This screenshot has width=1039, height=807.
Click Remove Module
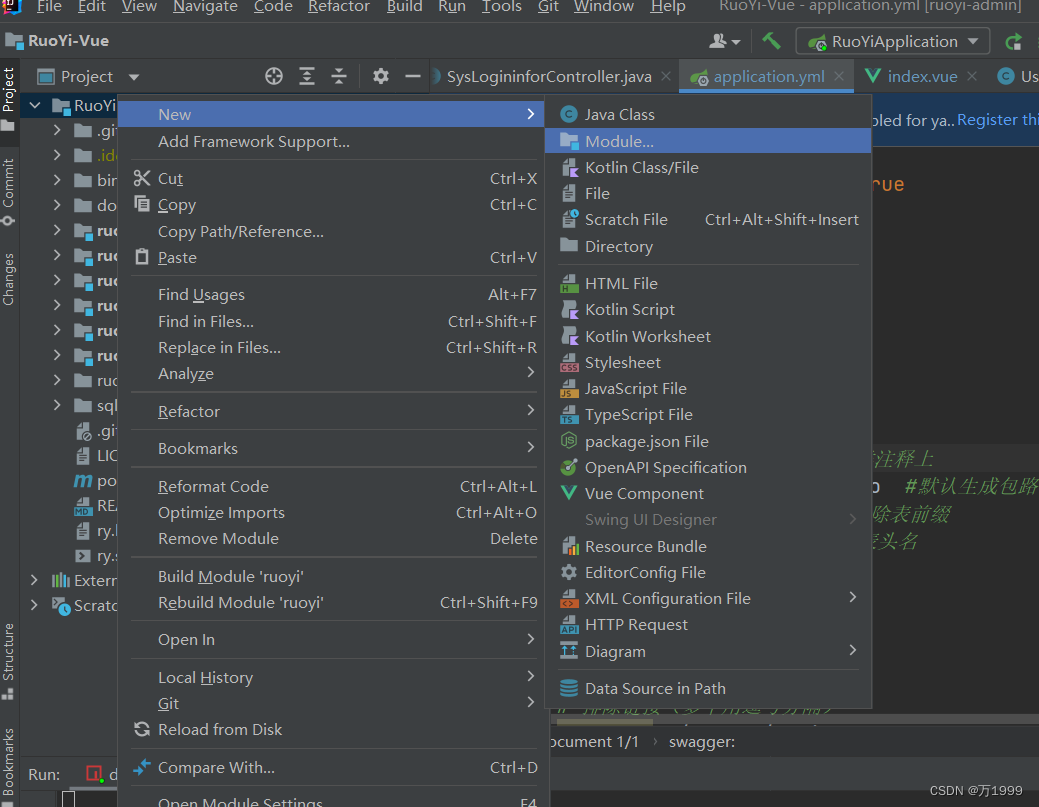[331, 539]
